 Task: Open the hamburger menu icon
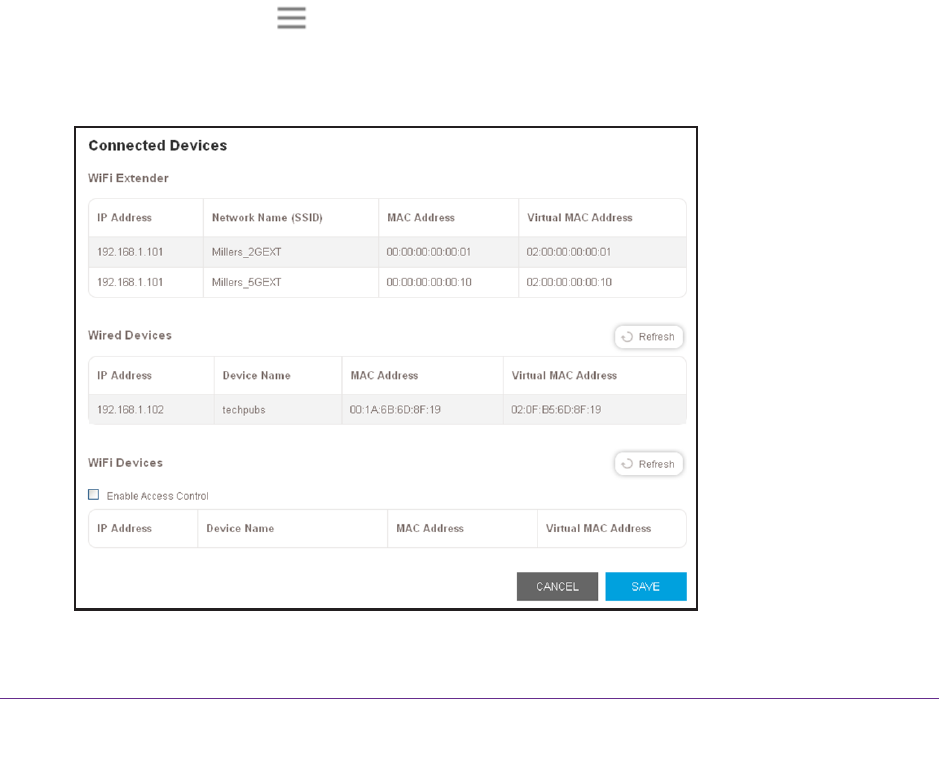[292, 17]
